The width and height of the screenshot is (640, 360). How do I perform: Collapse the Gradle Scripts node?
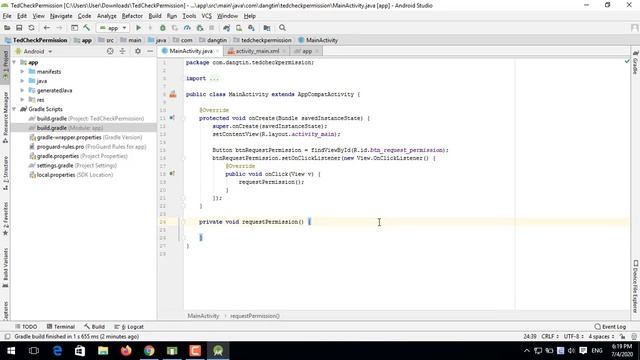point(14,109)
